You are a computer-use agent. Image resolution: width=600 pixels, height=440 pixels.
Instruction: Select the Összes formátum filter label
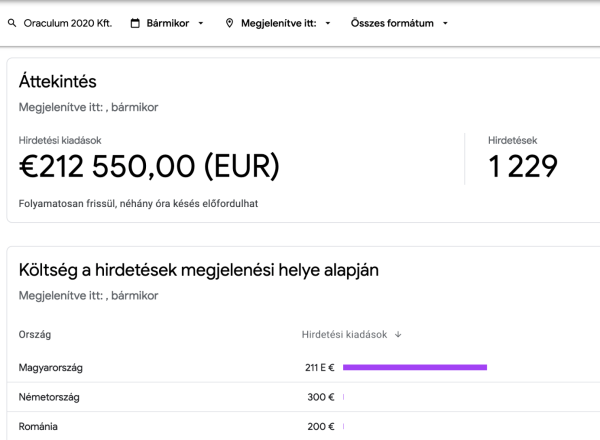(x=392, y=23)
